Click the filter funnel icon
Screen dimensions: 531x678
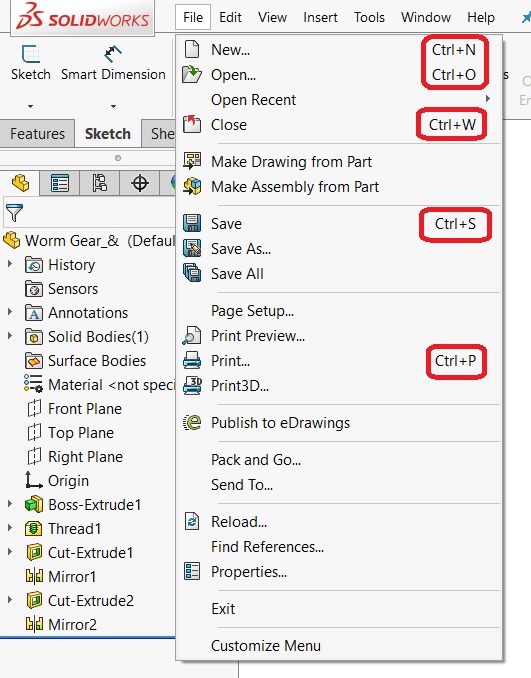(14, 212)
